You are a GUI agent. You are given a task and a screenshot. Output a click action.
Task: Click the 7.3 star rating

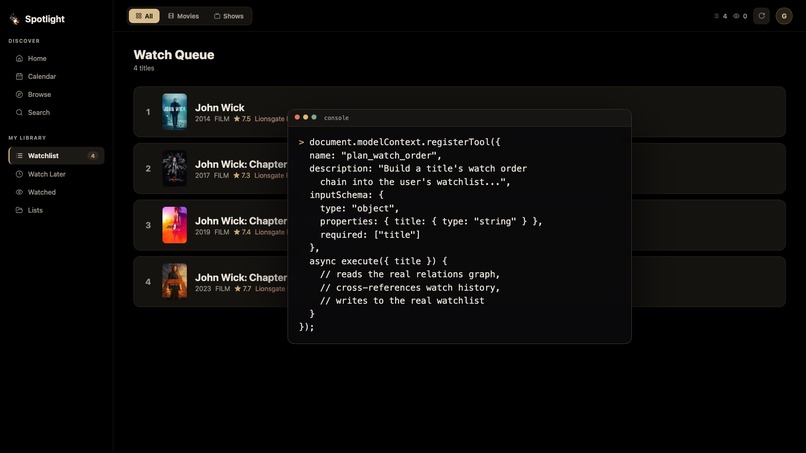pyautogui.click(x=242, y=175)
